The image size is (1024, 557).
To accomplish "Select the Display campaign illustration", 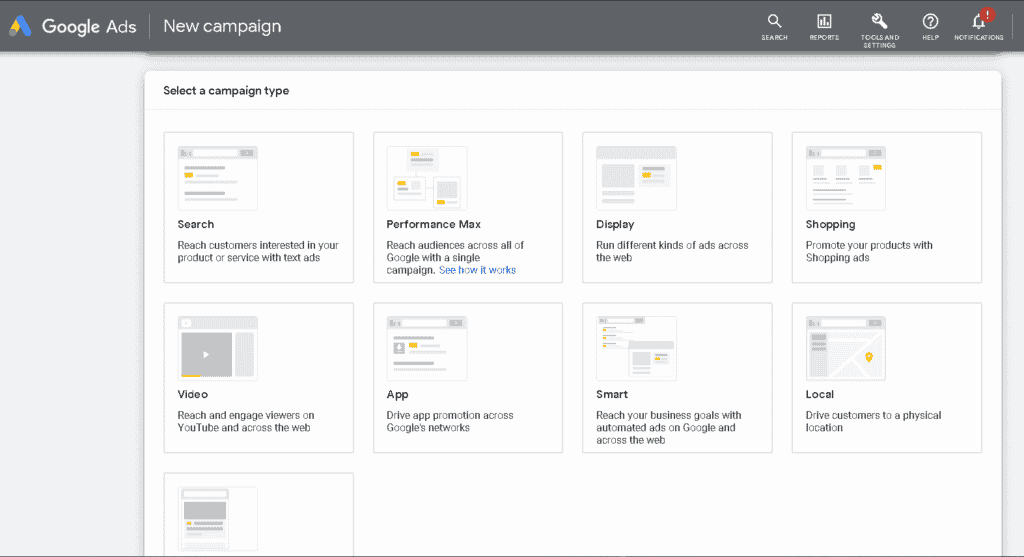I will tap(636, 178).
